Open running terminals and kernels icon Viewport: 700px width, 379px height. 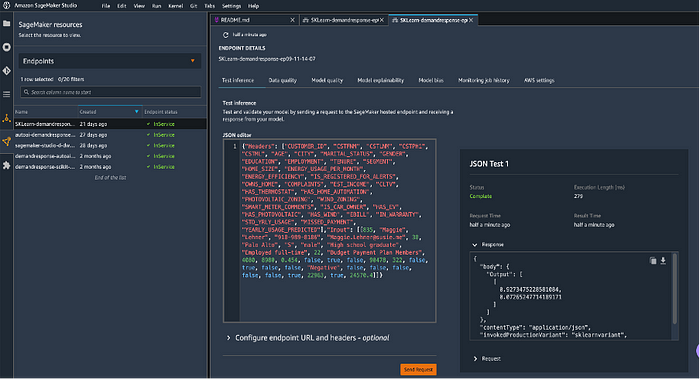pos(6,47)
